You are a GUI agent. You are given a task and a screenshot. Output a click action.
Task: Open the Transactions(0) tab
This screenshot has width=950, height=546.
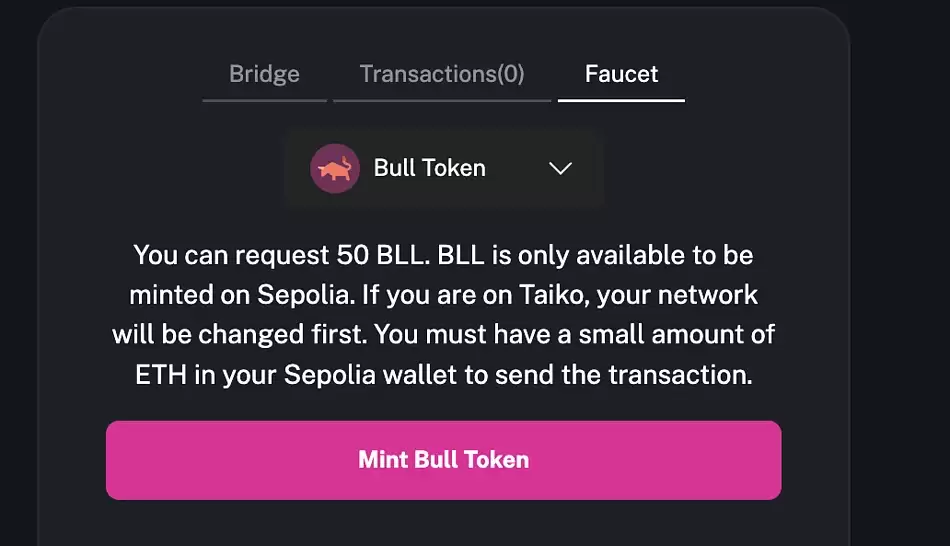tap(442, 74)
